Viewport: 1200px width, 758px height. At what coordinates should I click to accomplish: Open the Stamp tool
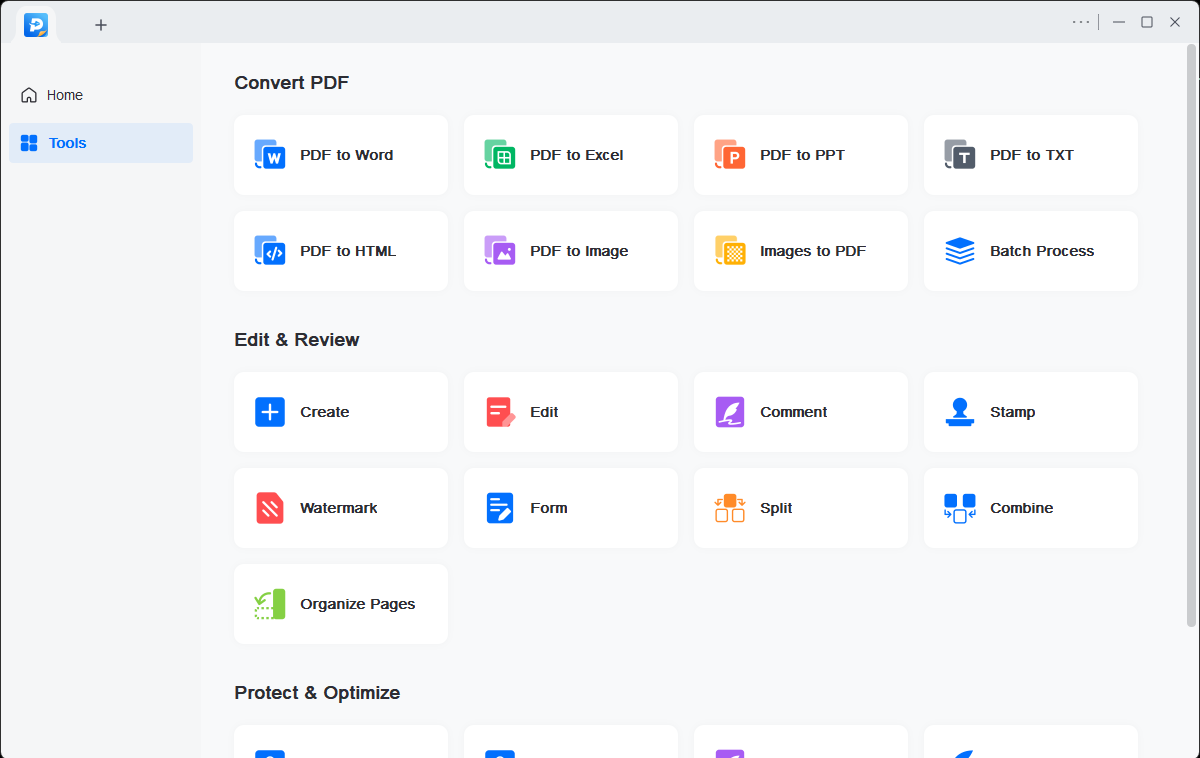coord(1030,412)
